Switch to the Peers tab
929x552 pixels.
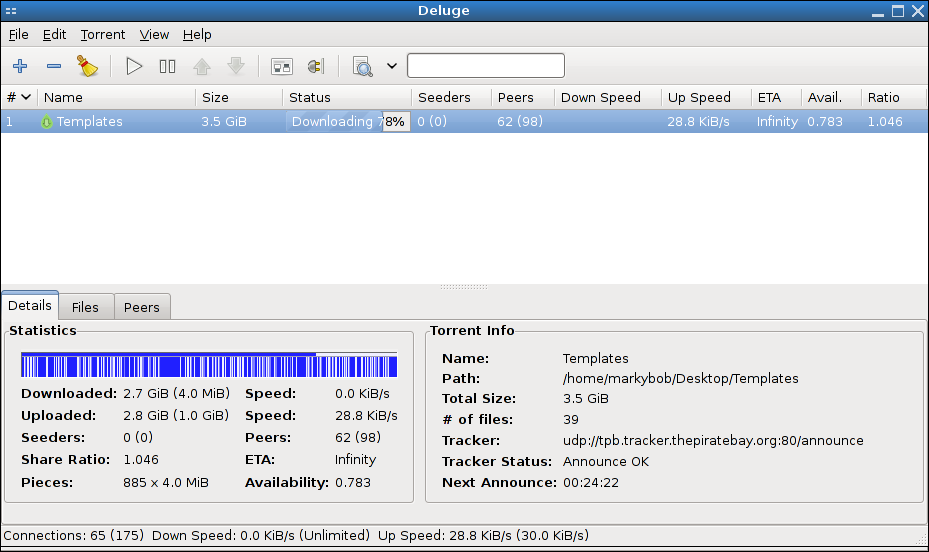pos(142,307)
